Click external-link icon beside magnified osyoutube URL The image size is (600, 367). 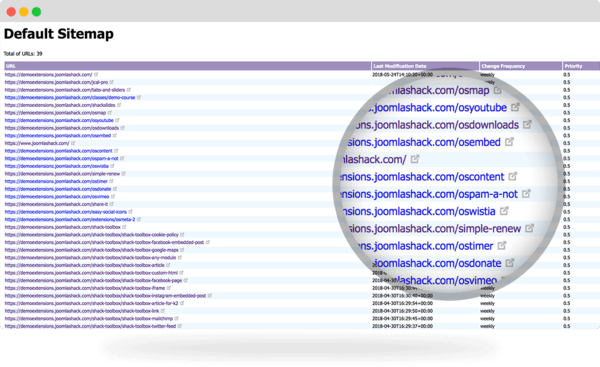(x=515, y=108)
